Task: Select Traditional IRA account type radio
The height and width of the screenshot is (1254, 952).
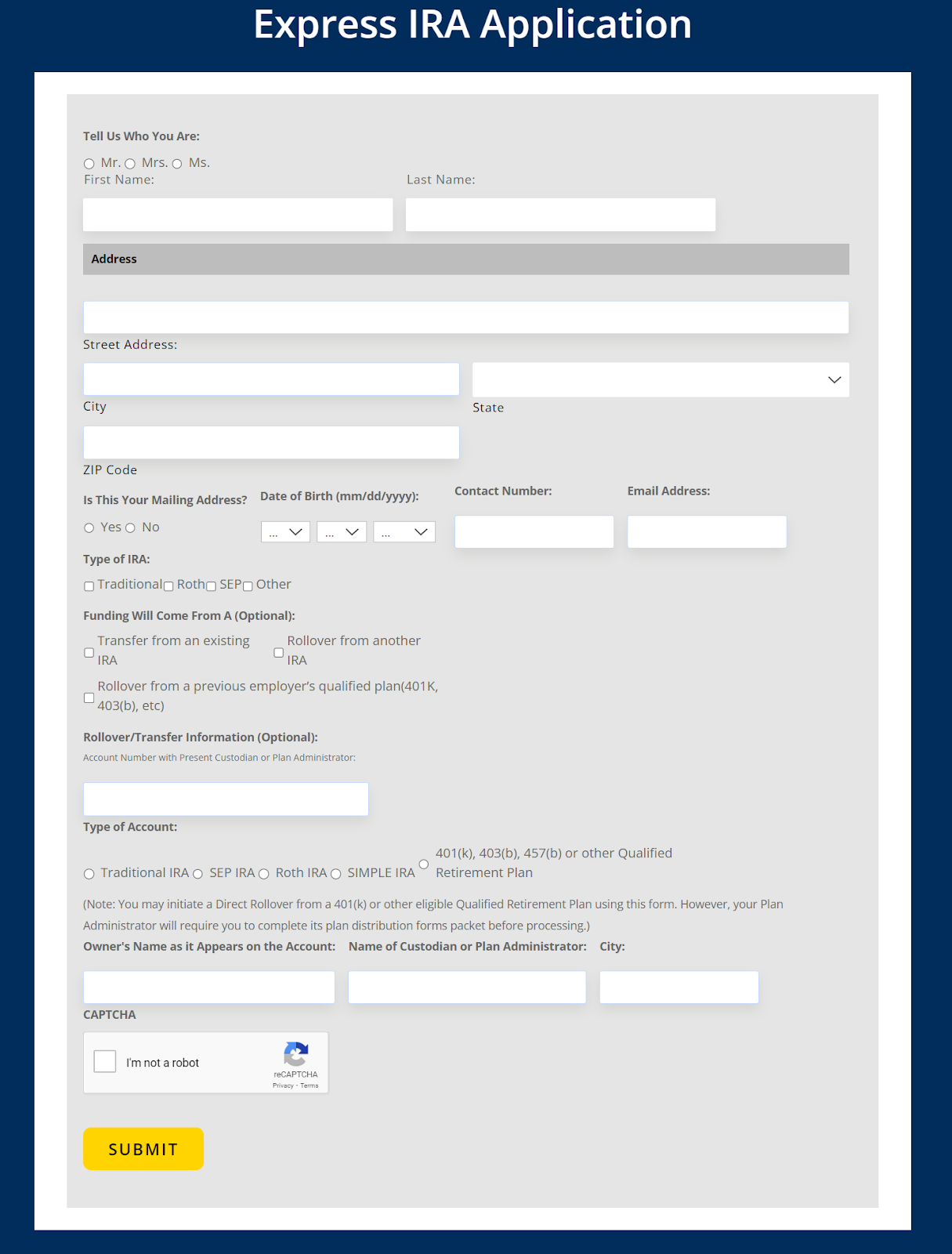Action: pyautogui.click(x=89, y=874)
